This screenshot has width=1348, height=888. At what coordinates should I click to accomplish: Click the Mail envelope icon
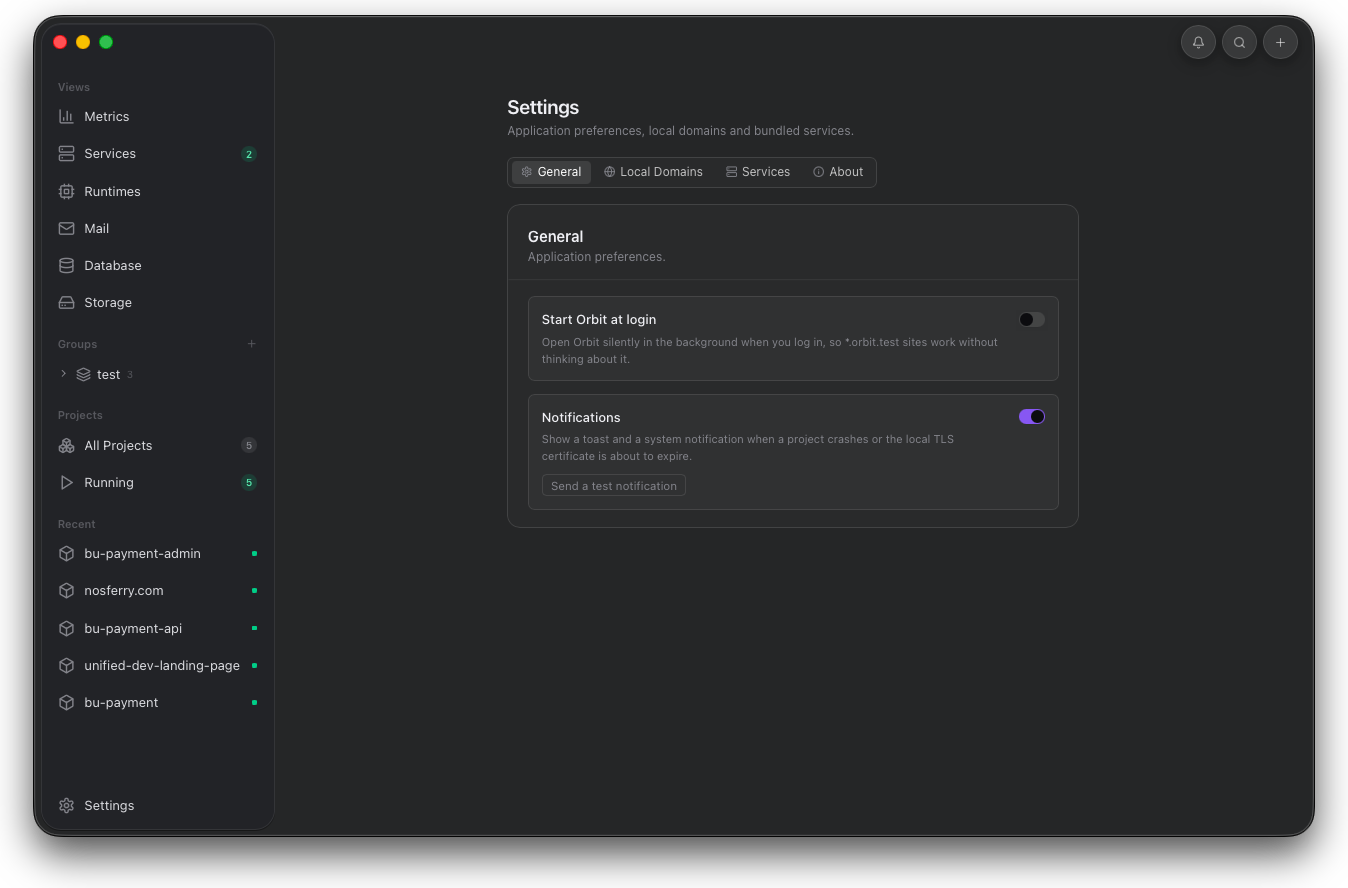point(66,228)
